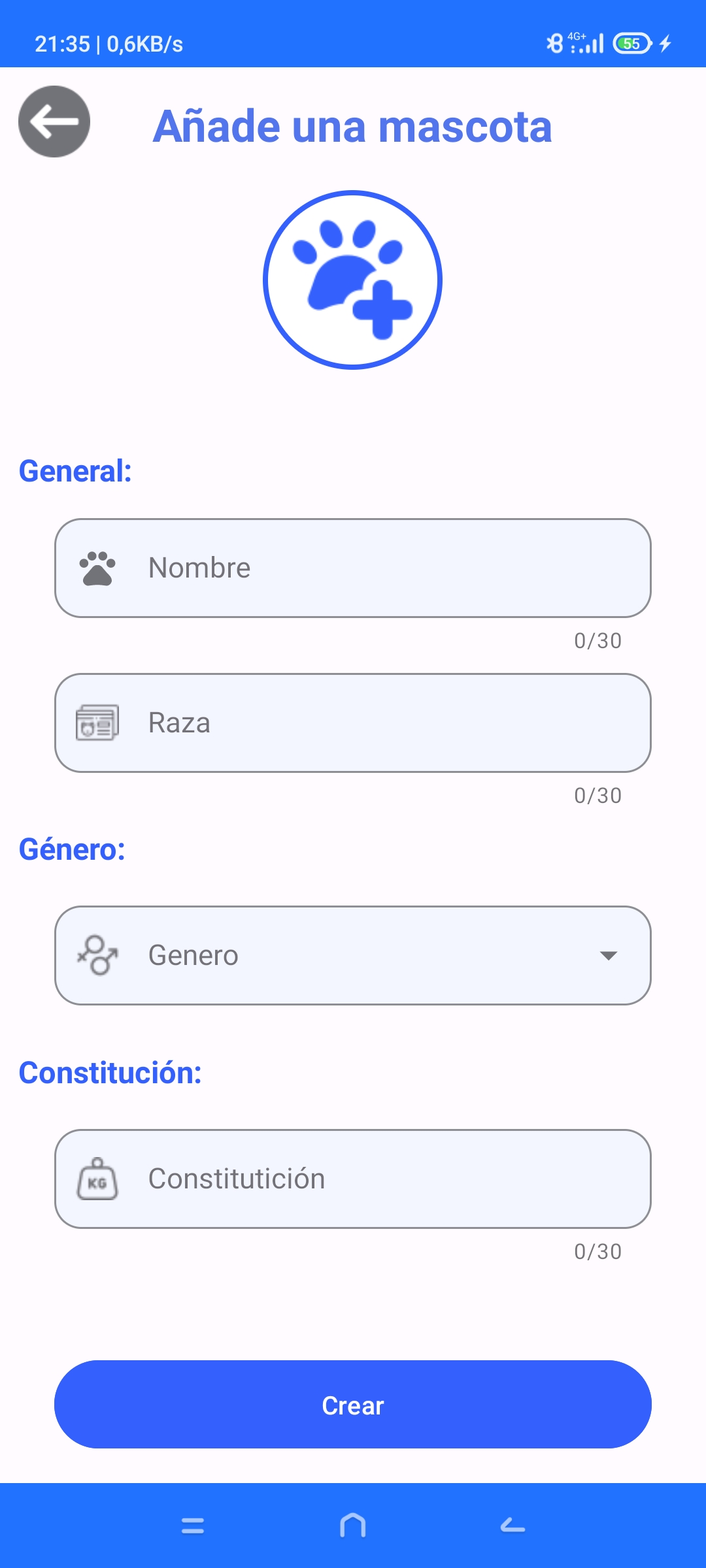Tap the Android home navigation icon
The image size is (706, 1568).
353,1526
